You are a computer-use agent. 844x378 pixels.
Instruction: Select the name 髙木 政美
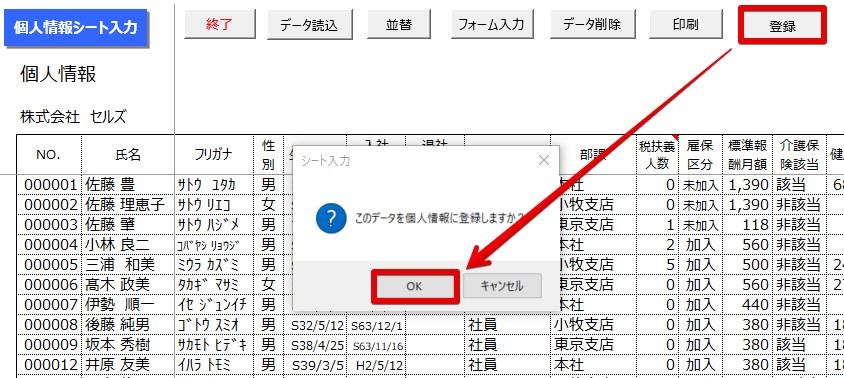128,284
